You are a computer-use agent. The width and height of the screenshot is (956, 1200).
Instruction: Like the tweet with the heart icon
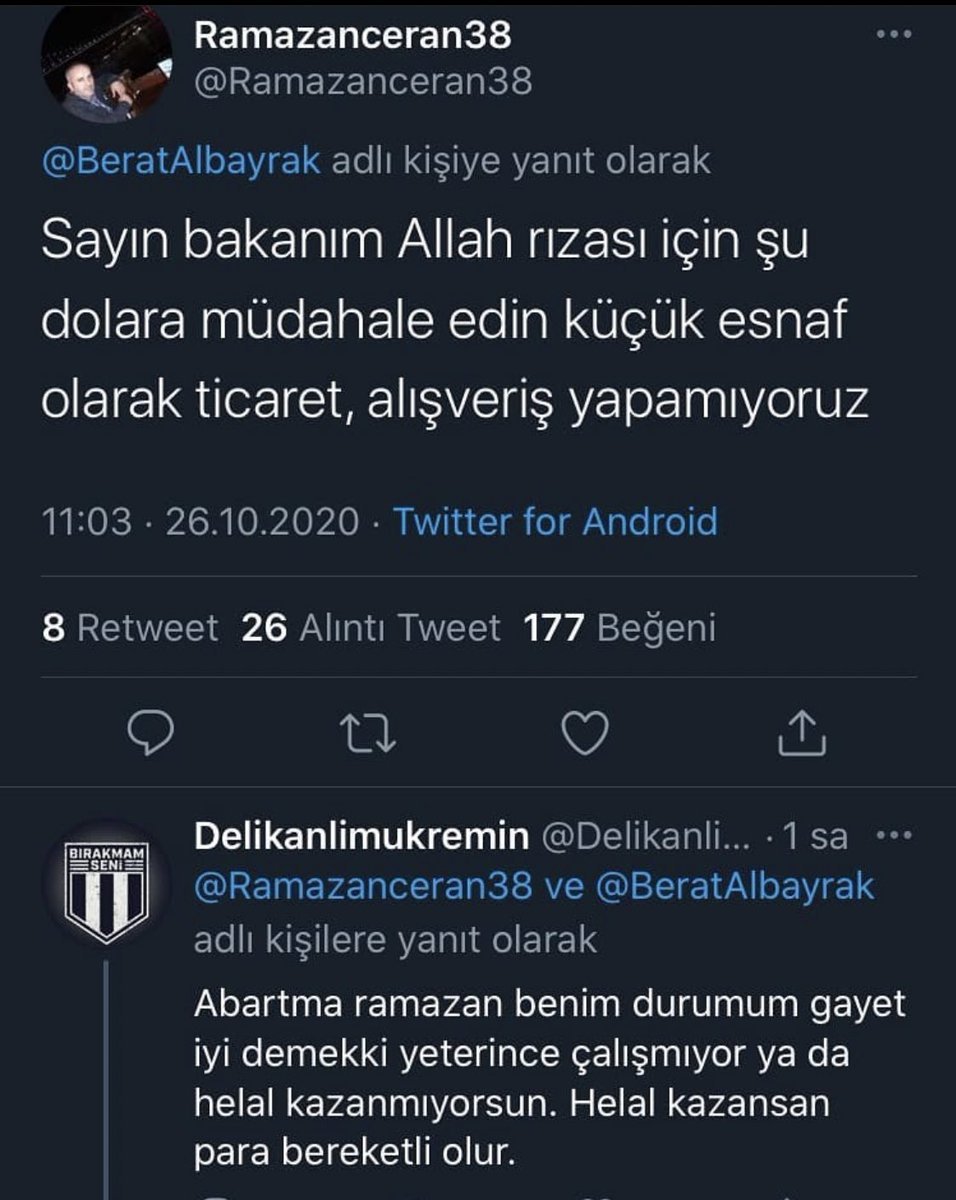click(x=586, y=735)
